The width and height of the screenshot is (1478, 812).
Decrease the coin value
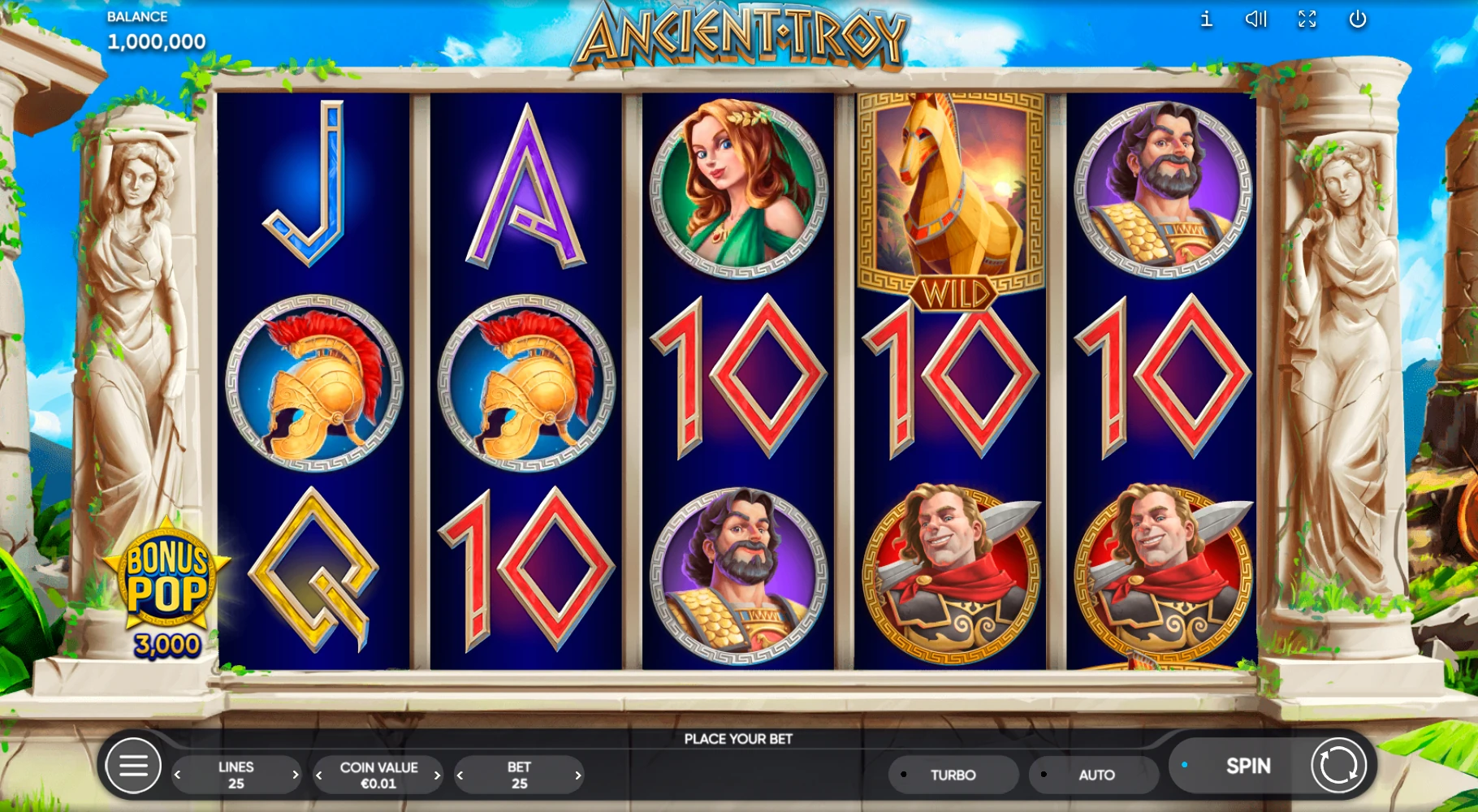point(319,775)
